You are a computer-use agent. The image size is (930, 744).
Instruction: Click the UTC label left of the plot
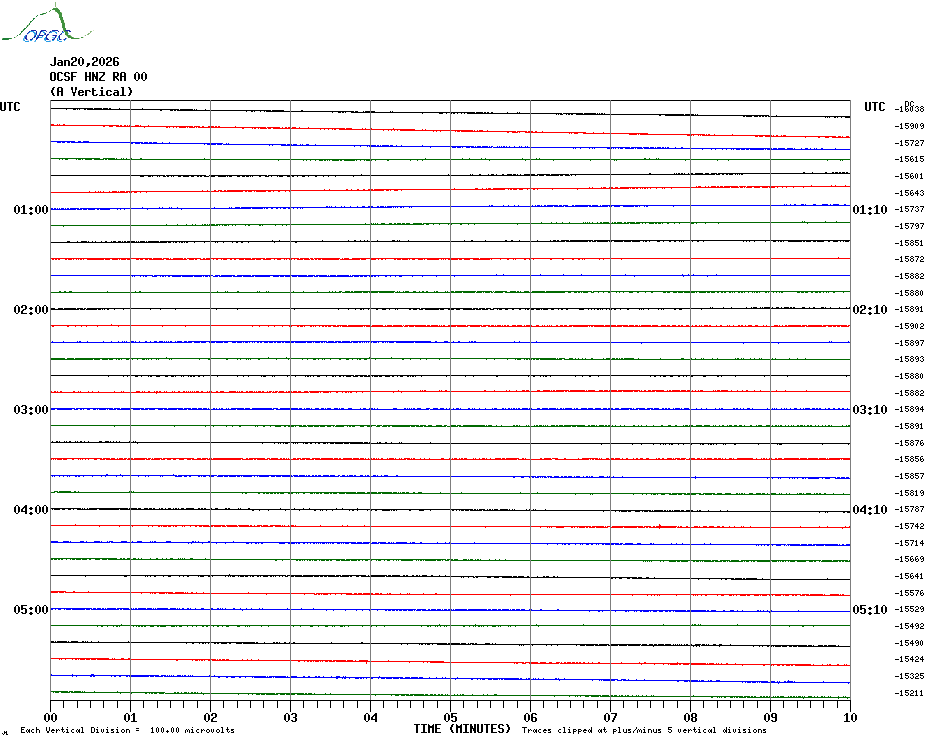(10, 107)
